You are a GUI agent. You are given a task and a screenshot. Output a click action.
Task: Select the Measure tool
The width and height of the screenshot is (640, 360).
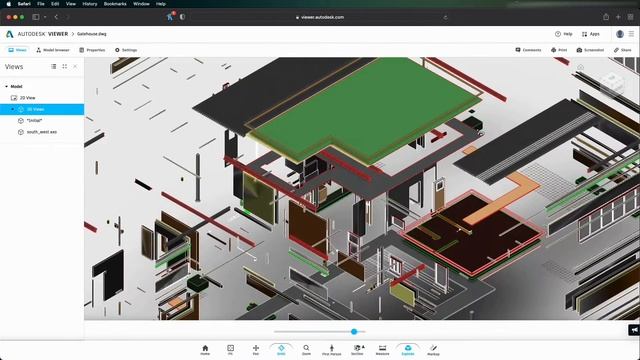[x=382, y=350]
